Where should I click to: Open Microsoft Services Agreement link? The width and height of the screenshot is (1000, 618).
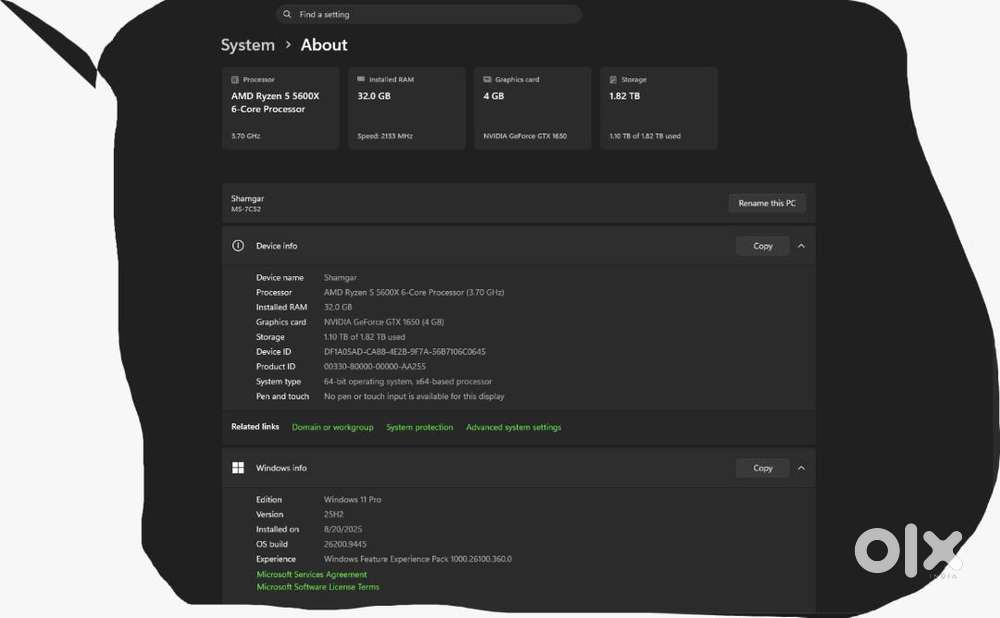click(311, 574)
